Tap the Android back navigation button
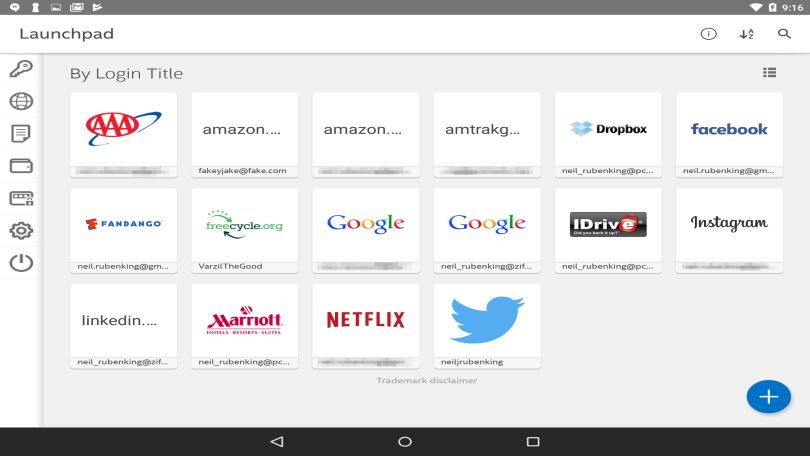Screen dimensions: 810x456 coord(277,442)
